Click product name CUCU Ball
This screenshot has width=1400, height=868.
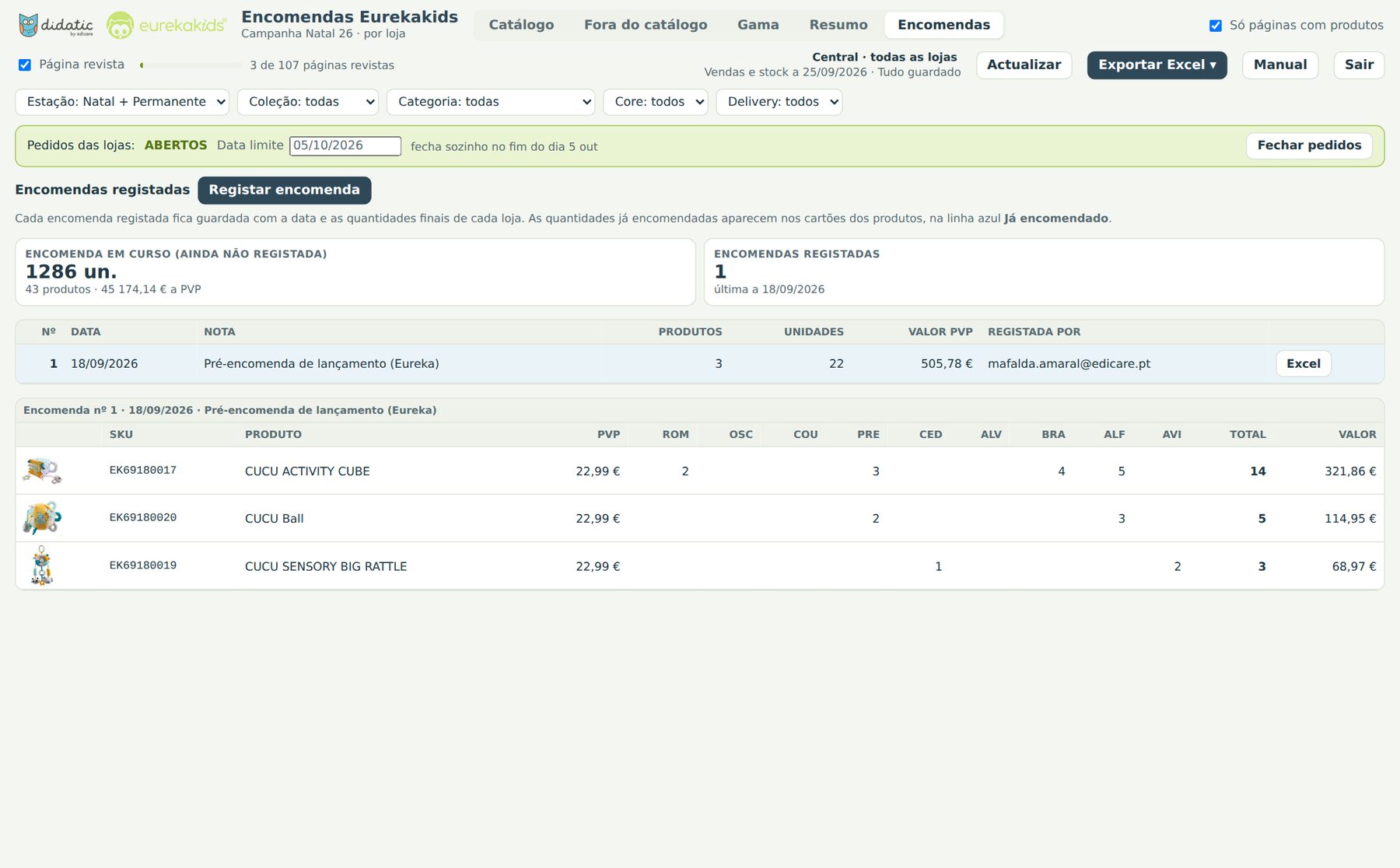point(275,519)
